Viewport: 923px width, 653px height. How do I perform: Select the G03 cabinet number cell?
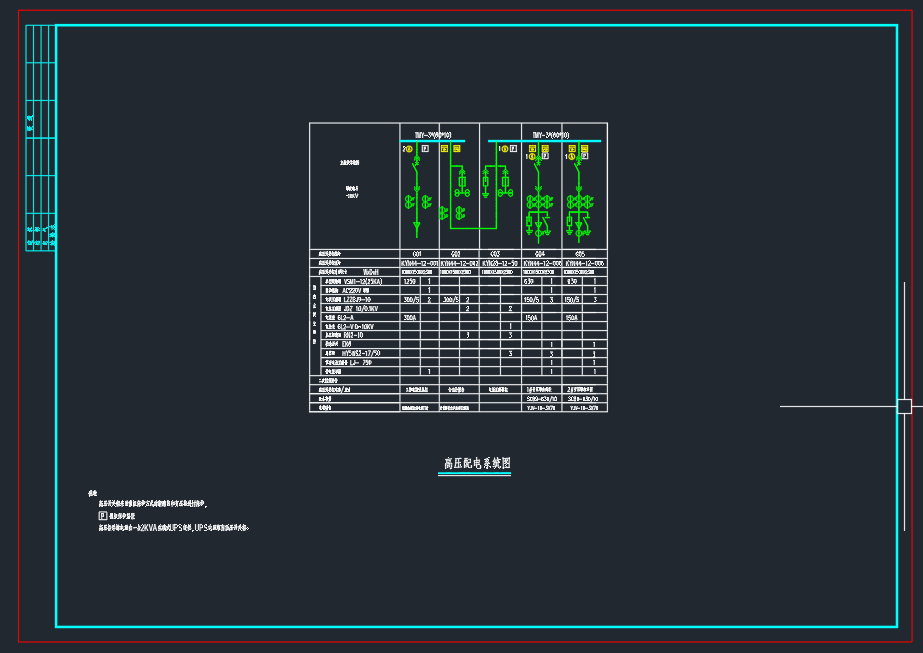coord(497,254)
